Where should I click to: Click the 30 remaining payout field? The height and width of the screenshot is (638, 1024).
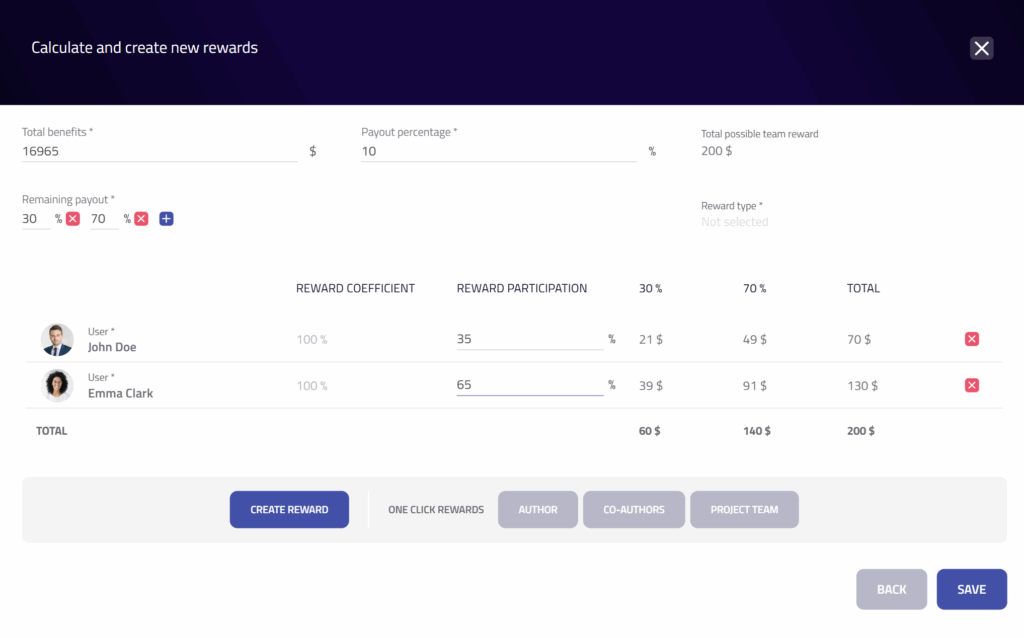tap(35, 219)
